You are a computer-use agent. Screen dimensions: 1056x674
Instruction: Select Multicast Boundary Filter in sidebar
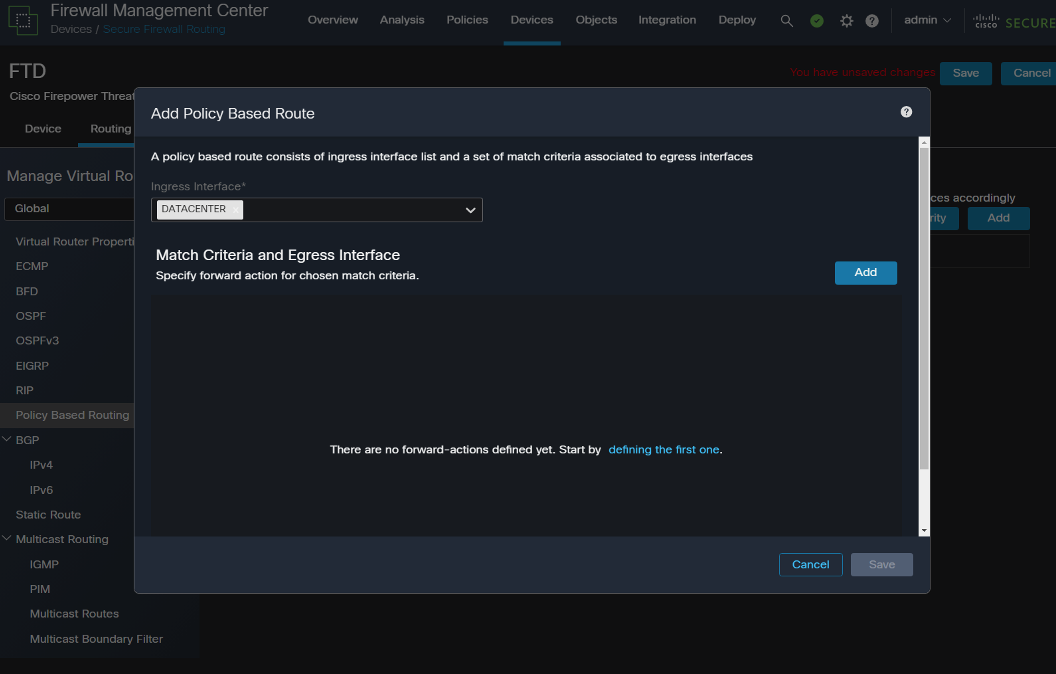[x=96, y=639]
